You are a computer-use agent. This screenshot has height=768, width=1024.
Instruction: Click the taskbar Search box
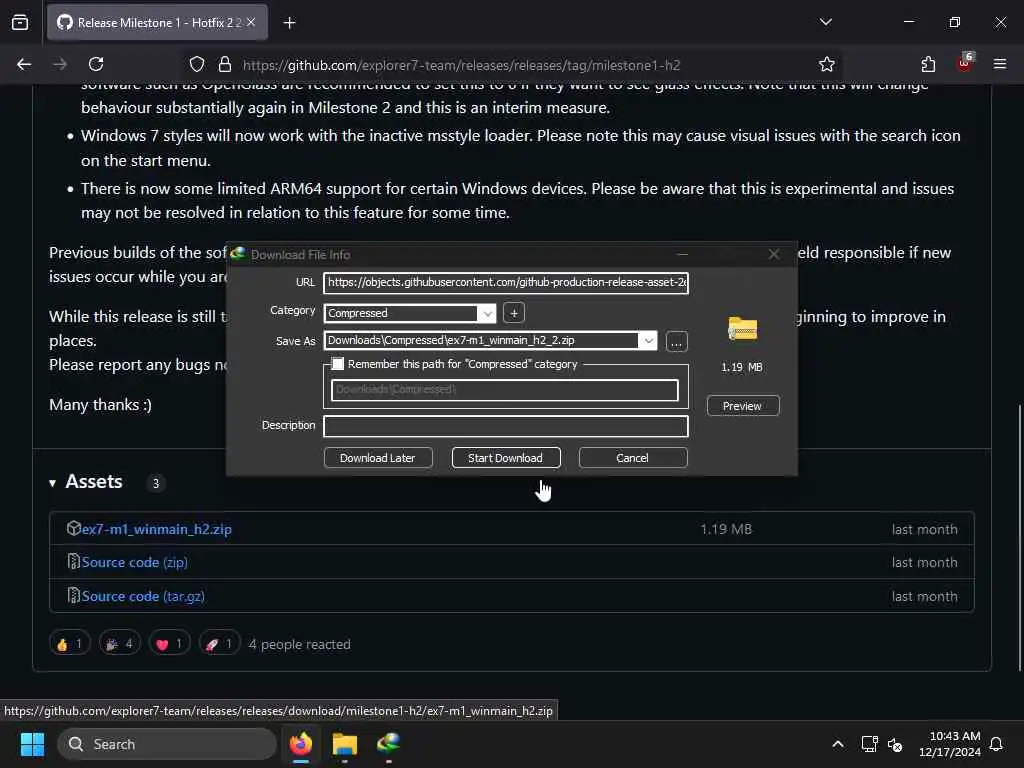[x=167, y=744]
